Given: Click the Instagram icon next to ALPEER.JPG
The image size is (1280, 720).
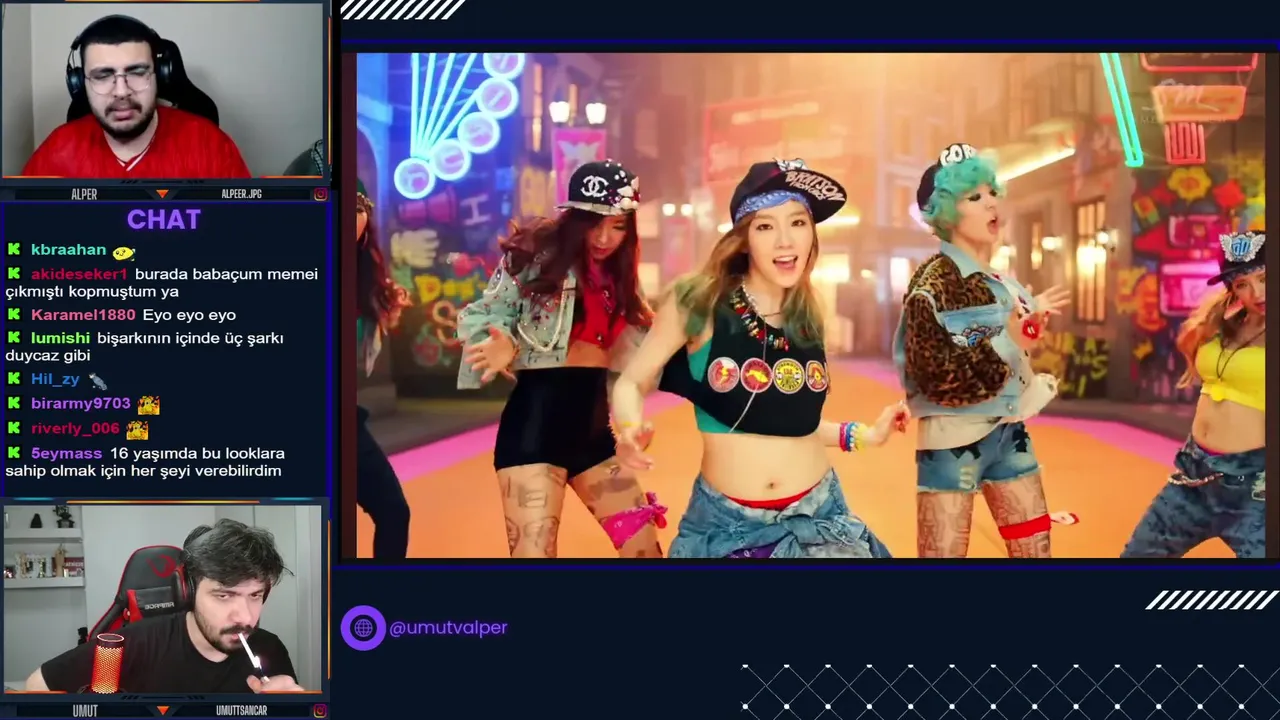Looking at the screenshot, I should pos(320,194).
